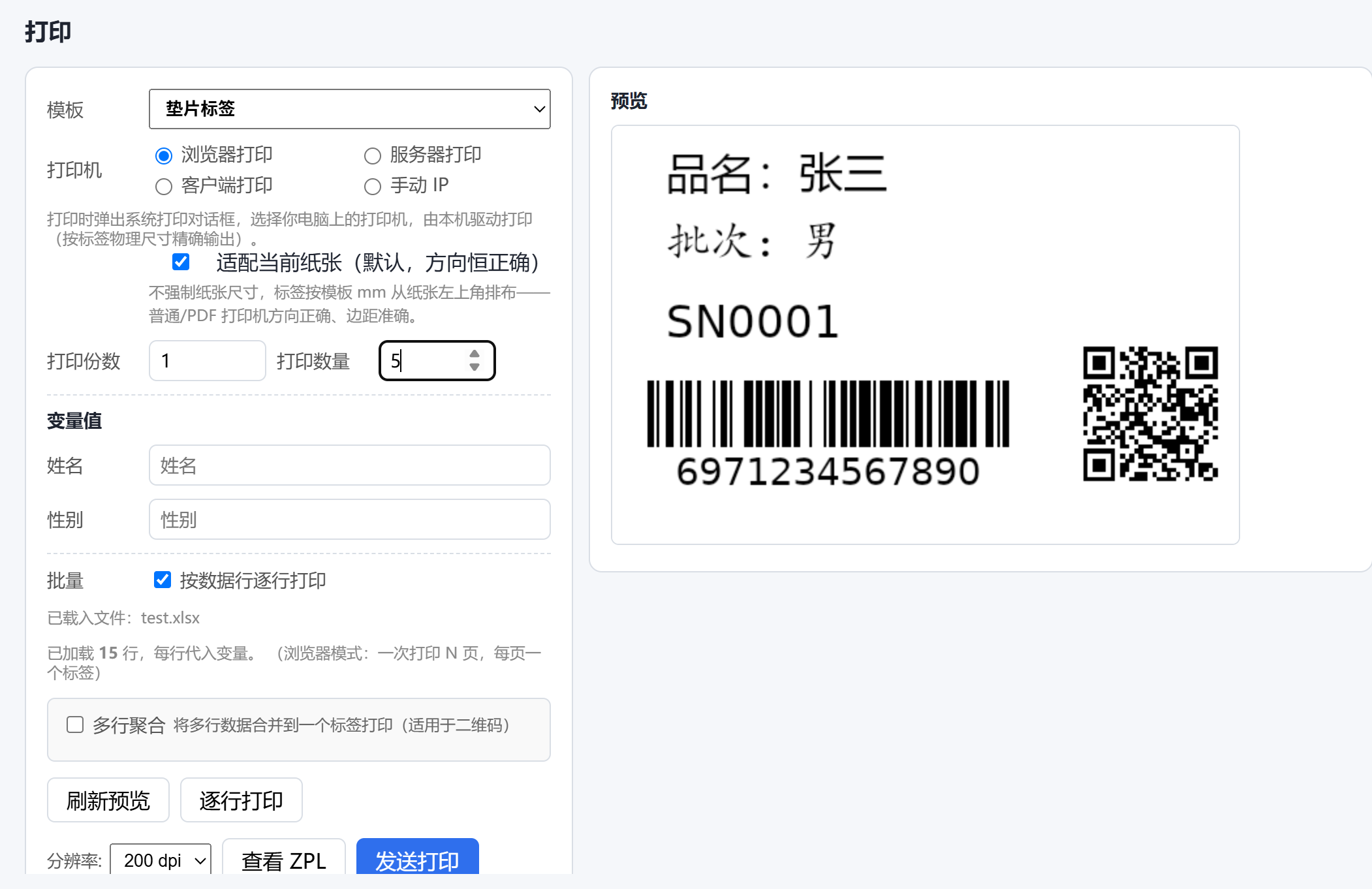1372x889 pixels.
Task: Click the 逐行打印 button
Action: tap(242, 800)
